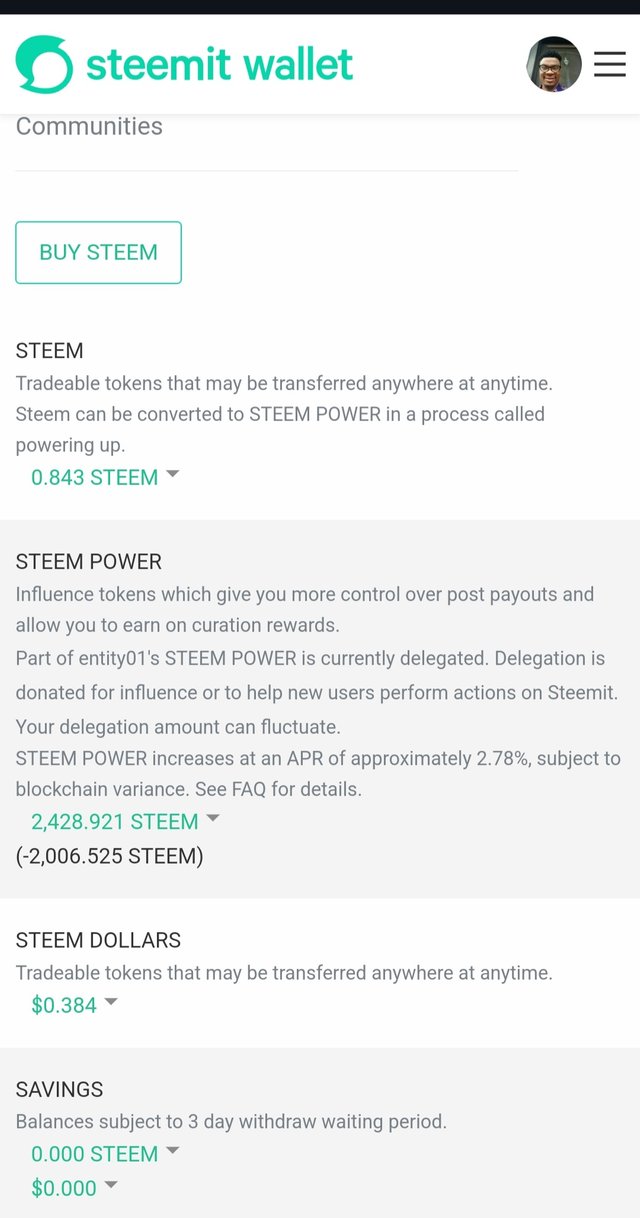
Task: Click the Steemit speech-bubble logo icon
Action: (x=44, y=65)
